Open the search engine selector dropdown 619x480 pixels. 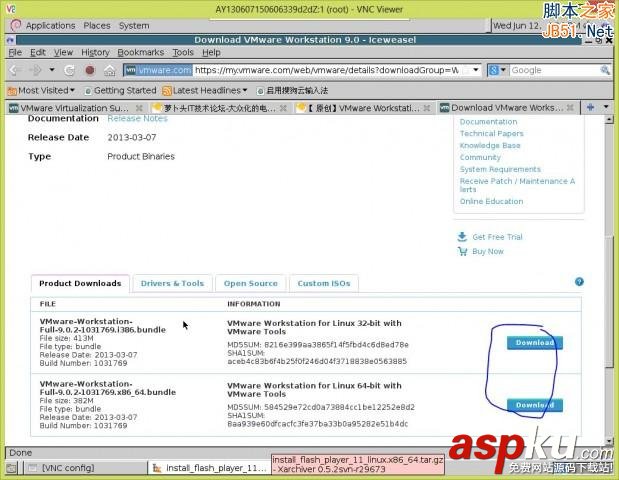pos(497,70)
